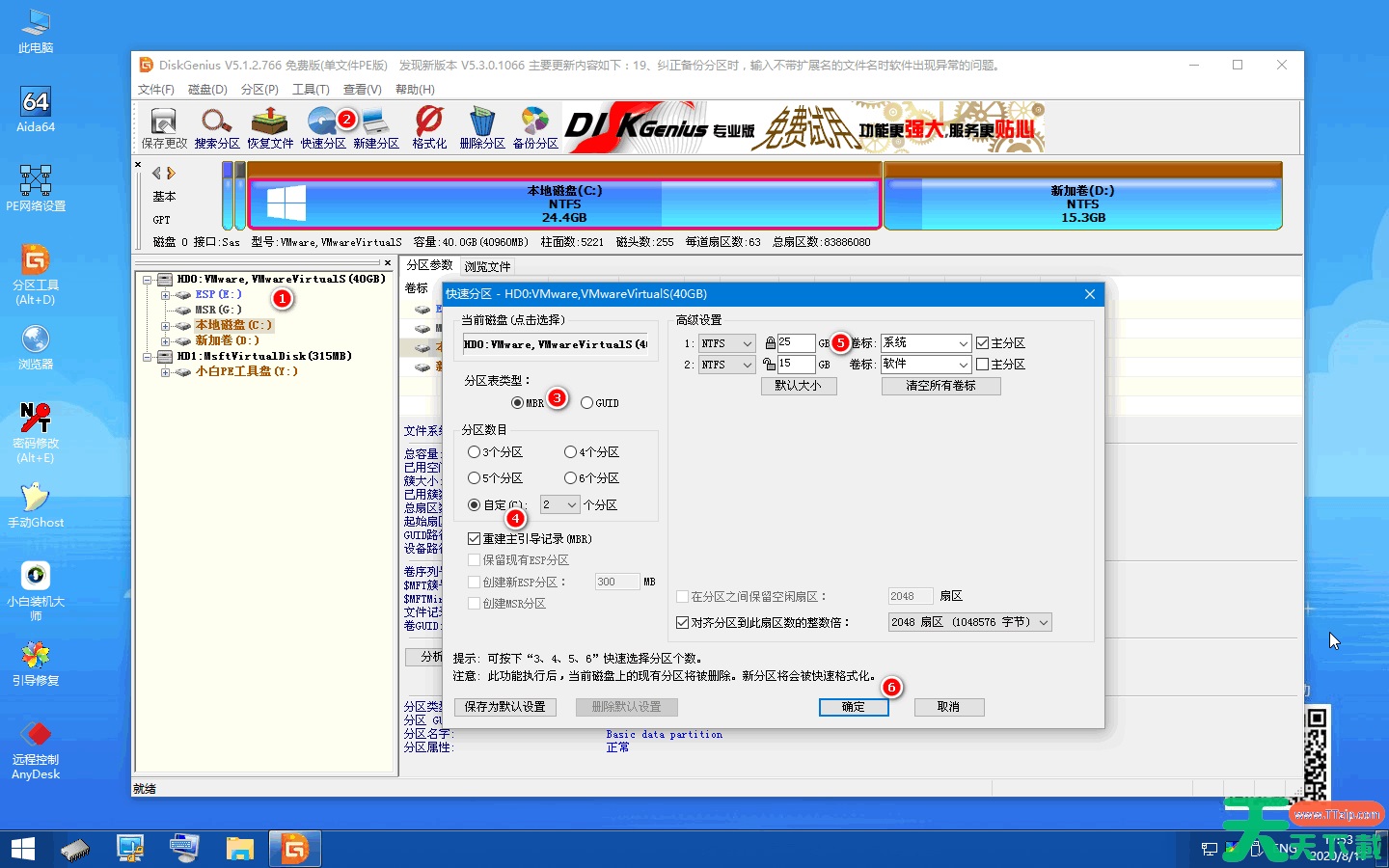Viewport: 1389px width, 868px height.
Task: Click the Search Partitions (搜索分区) toolbar icon
Action: 217,127
